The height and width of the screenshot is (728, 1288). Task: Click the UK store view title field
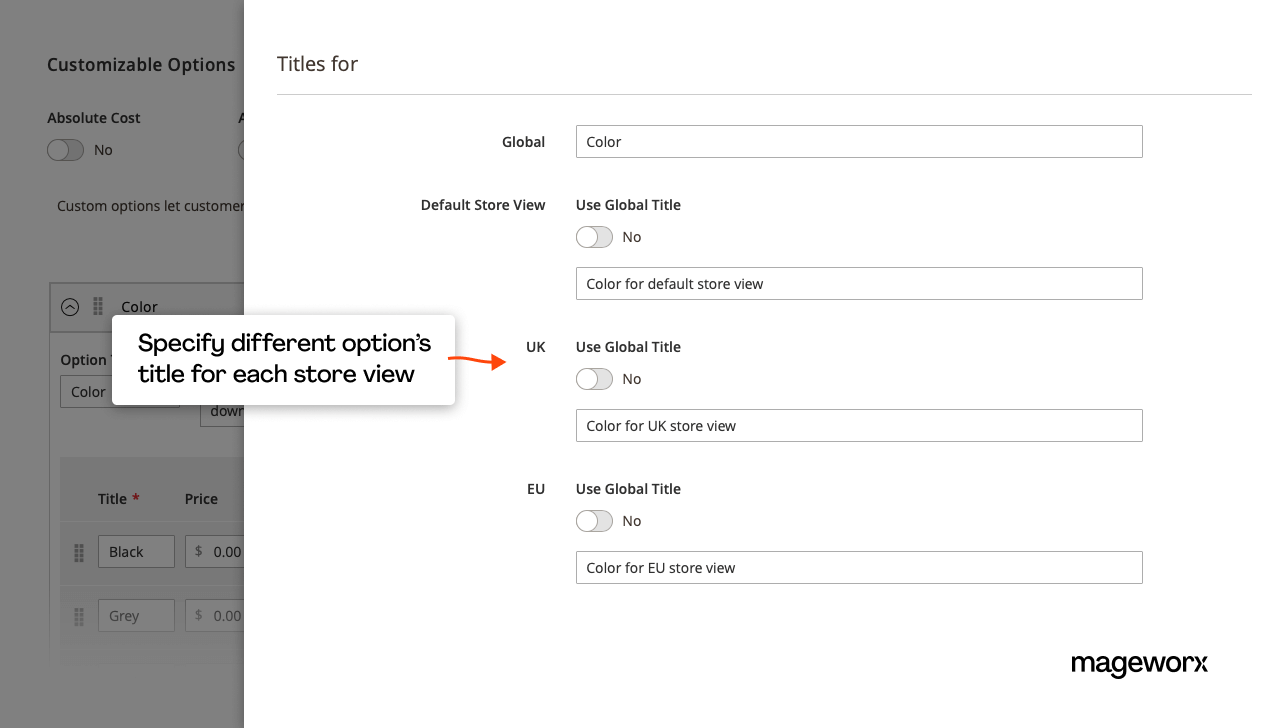click(x=858, y=425)
